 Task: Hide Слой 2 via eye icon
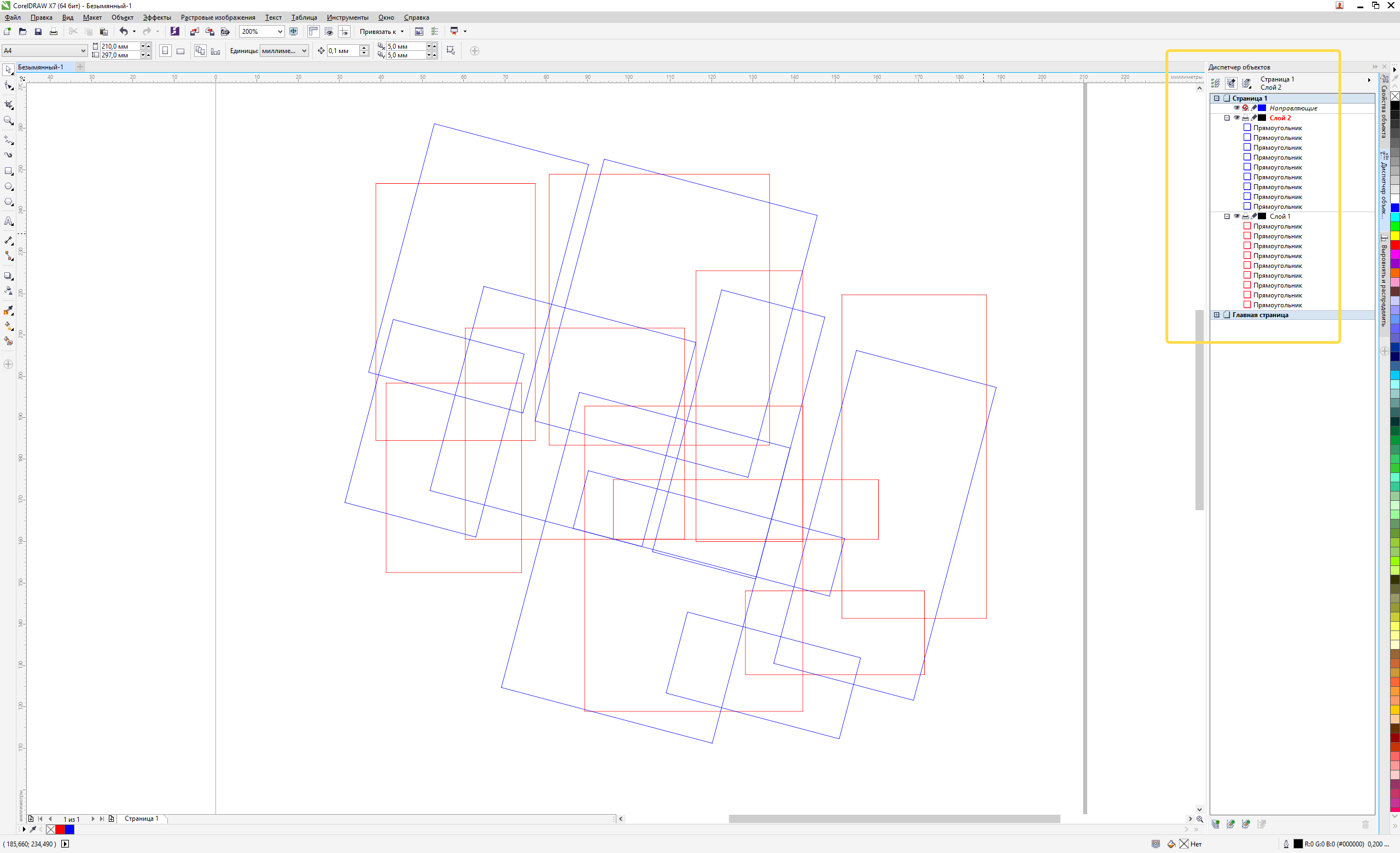[x=1236, y=118]
